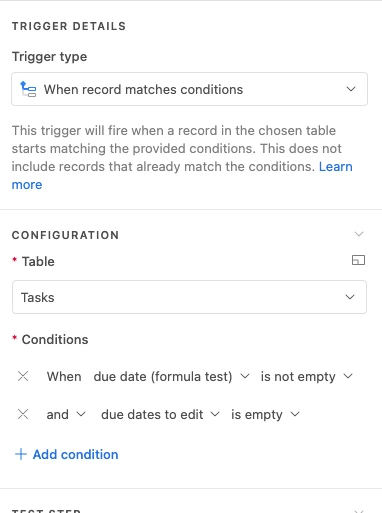Expand the Test step section chevron
The height and width of the screenshot is (513, 382).
[x=359, y=511]
